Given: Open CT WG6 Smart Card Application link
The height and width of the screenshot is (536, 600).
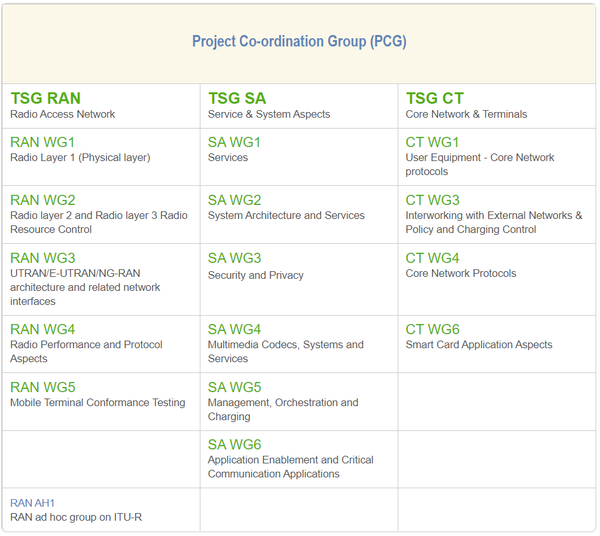Looking at the screenshot, I should [432, 329].
